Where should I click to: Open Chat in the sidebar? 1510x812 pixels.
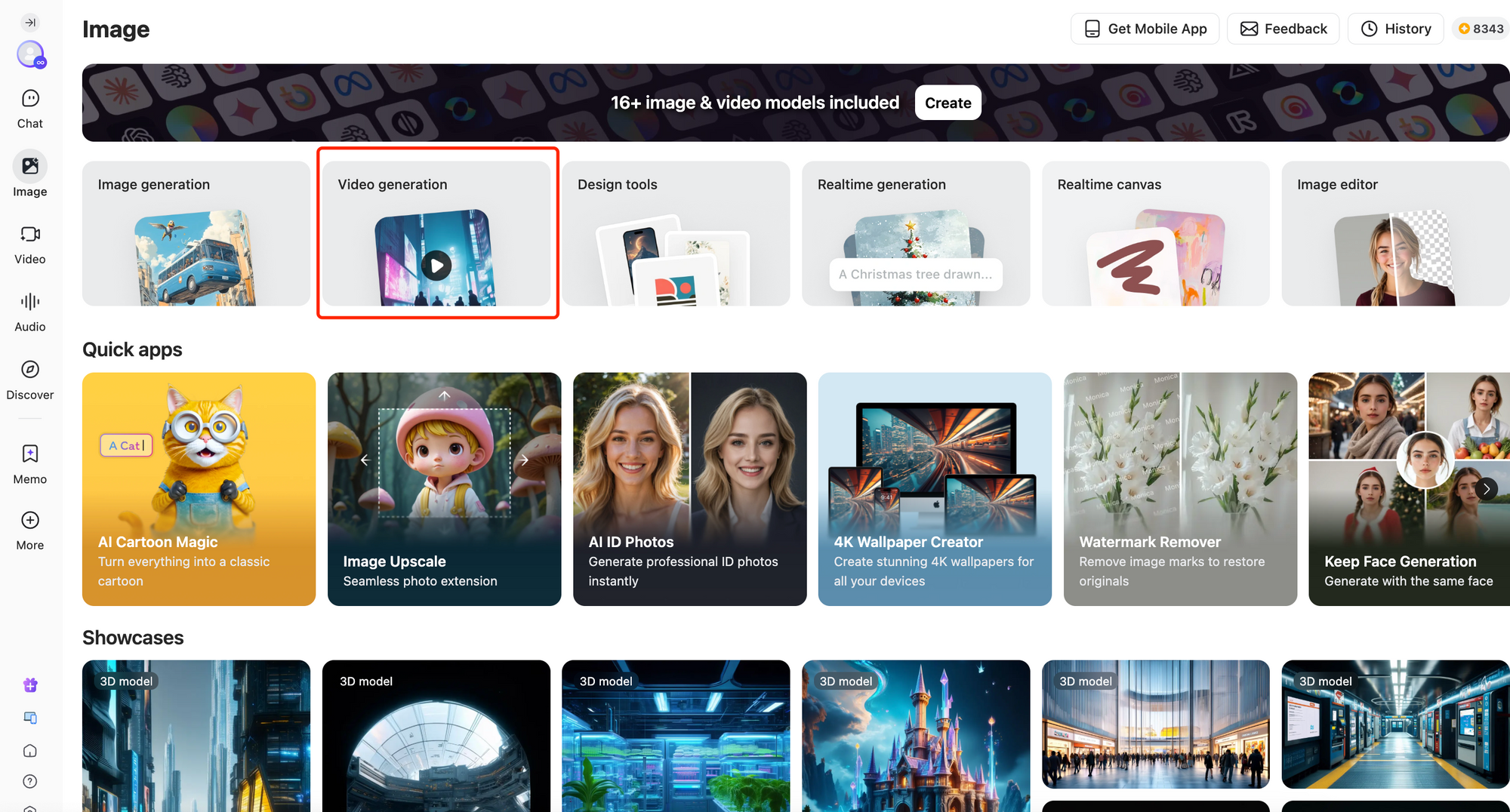[30, 109]
